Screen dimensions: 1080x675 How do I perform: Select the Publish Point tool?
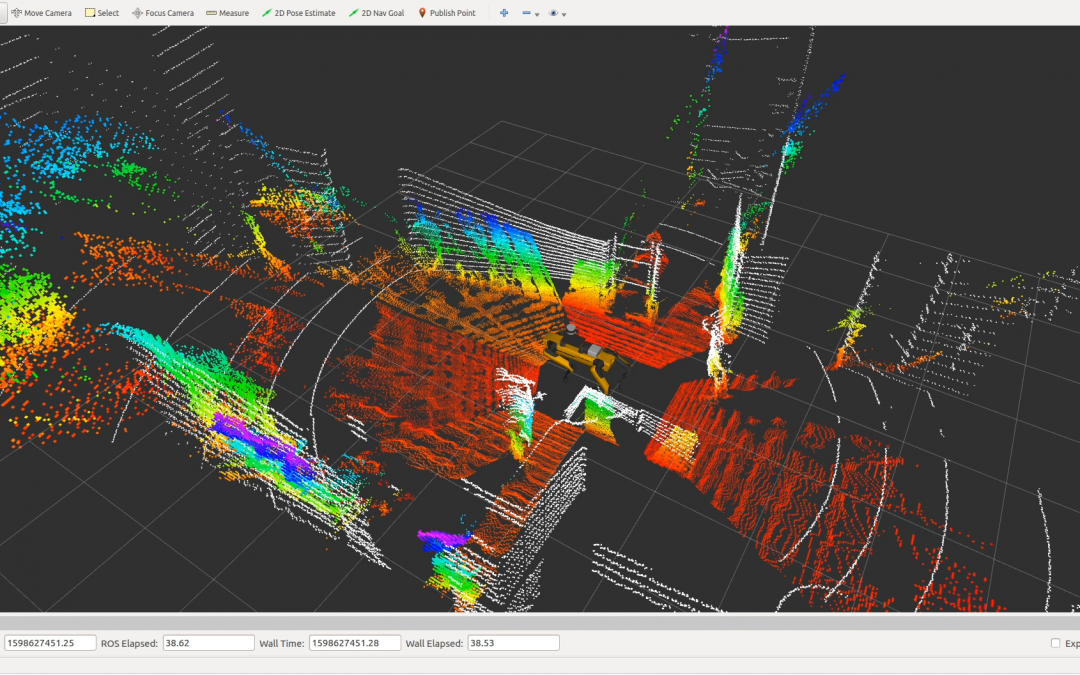(x=446, y=13)
